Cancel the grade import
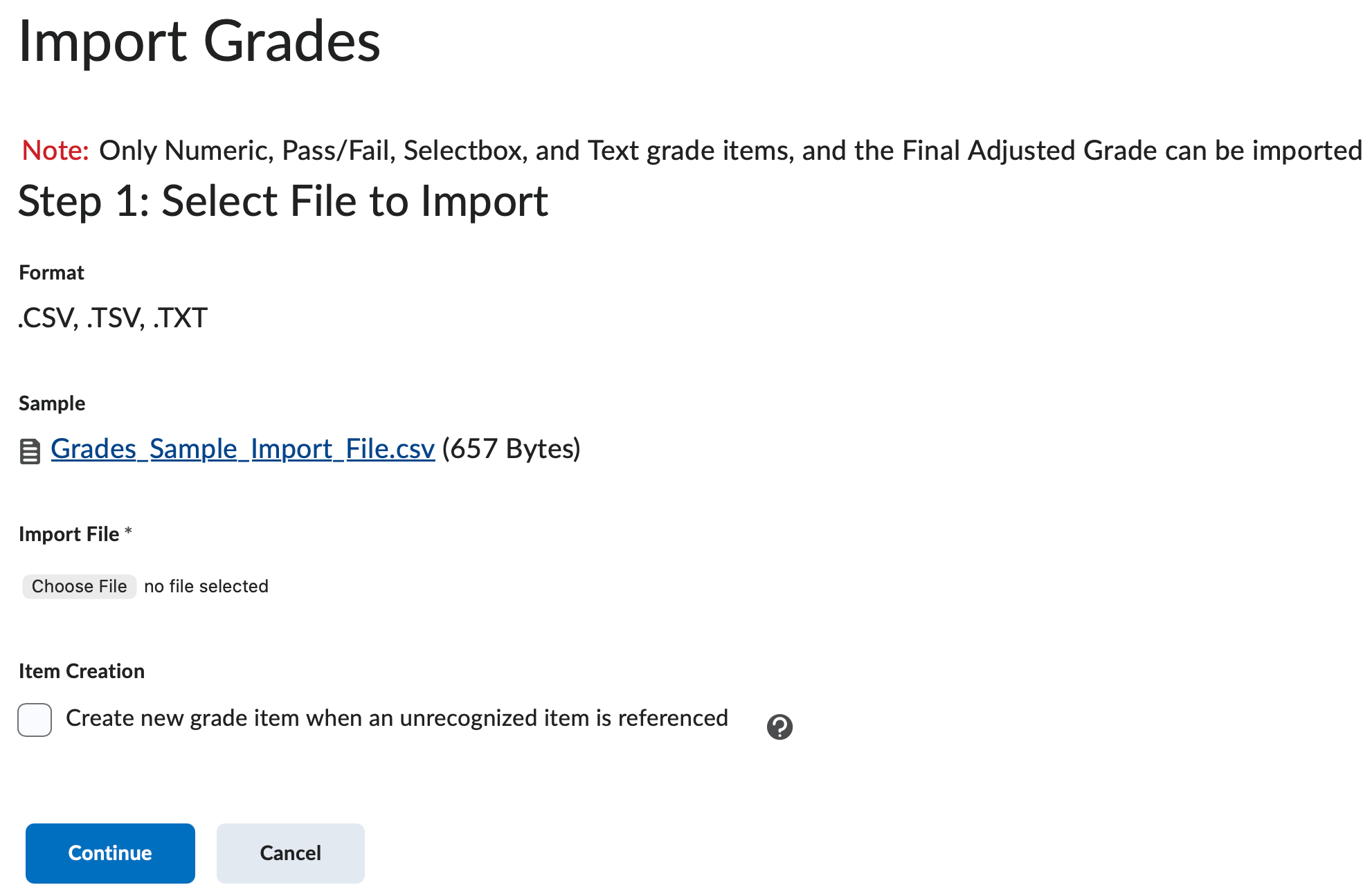Image resolution: width=1372 pixels, height=894 pixels. pos(290,853)
